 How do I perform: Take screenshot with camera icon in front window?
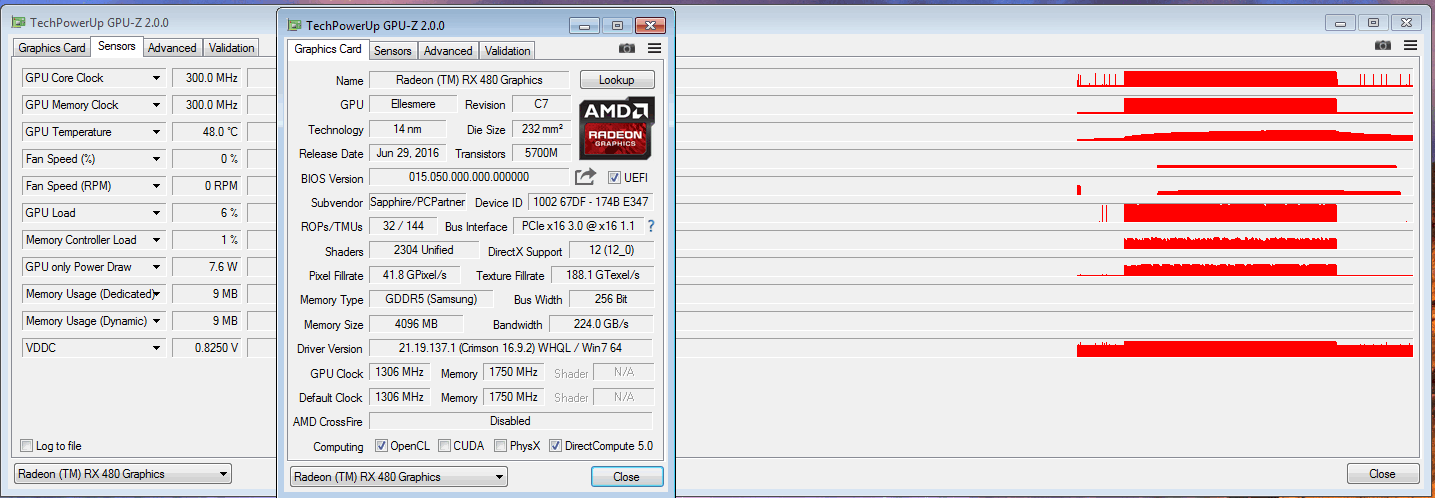click(627, 48)
